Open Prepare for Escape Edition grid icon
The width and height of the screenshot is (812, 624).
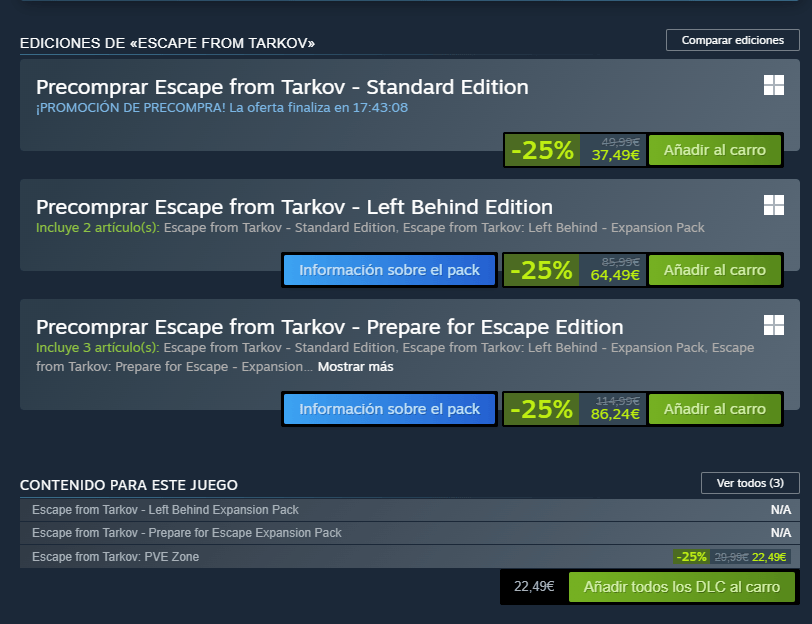tap(774, 324)
